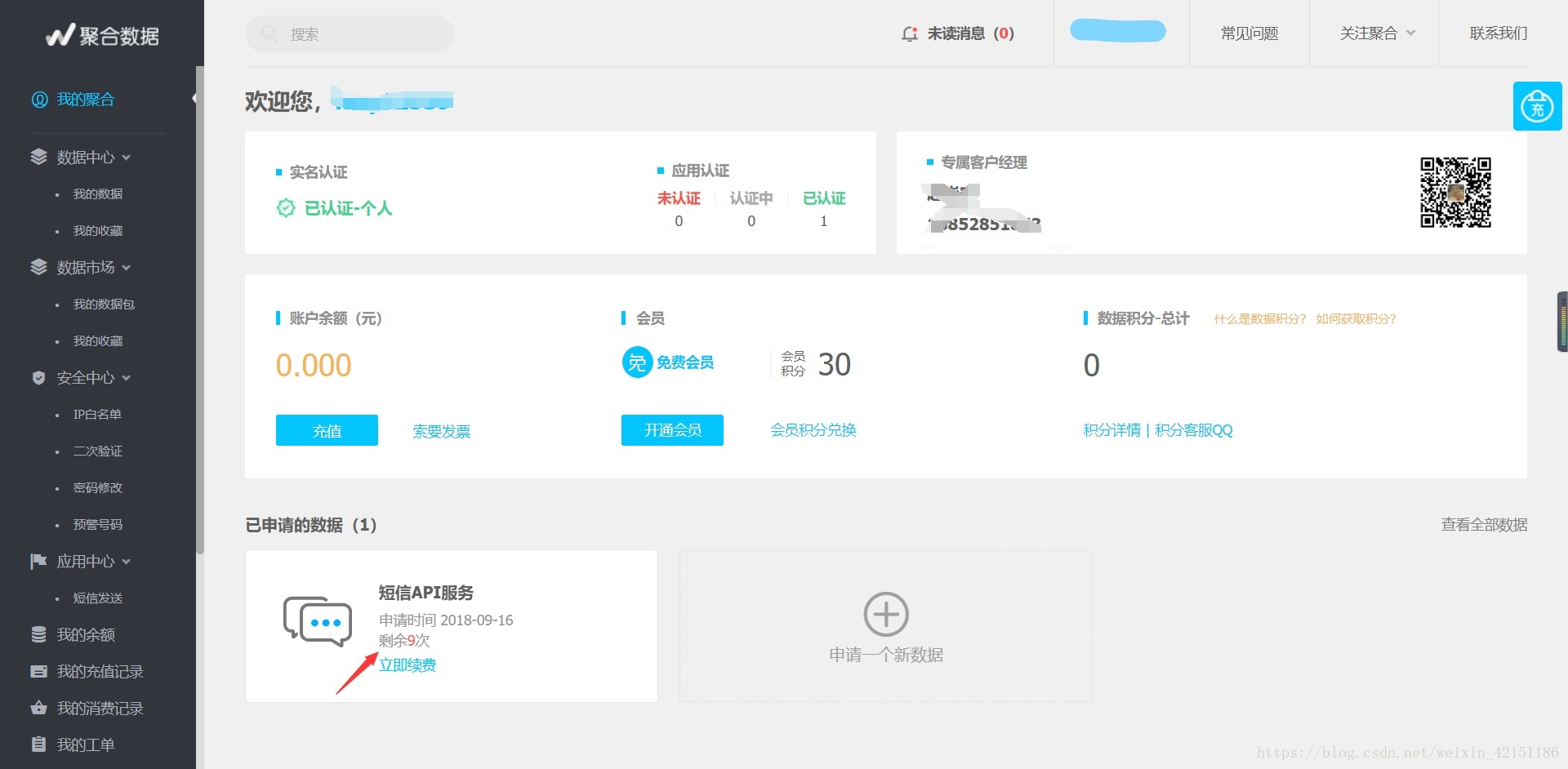The image size is (1568, 769).
Task: Open 短信发送 in sidebar
Action: [x=98, y=598]
